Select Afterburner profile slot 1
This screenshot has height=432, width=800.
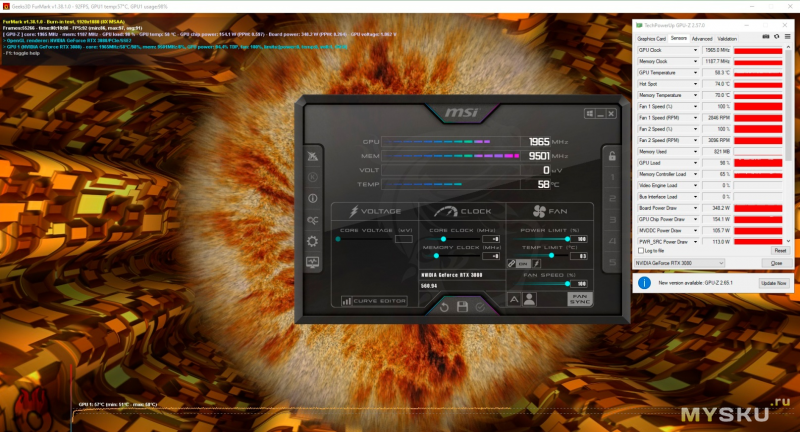pyautogui.click(x=612, y=177)
